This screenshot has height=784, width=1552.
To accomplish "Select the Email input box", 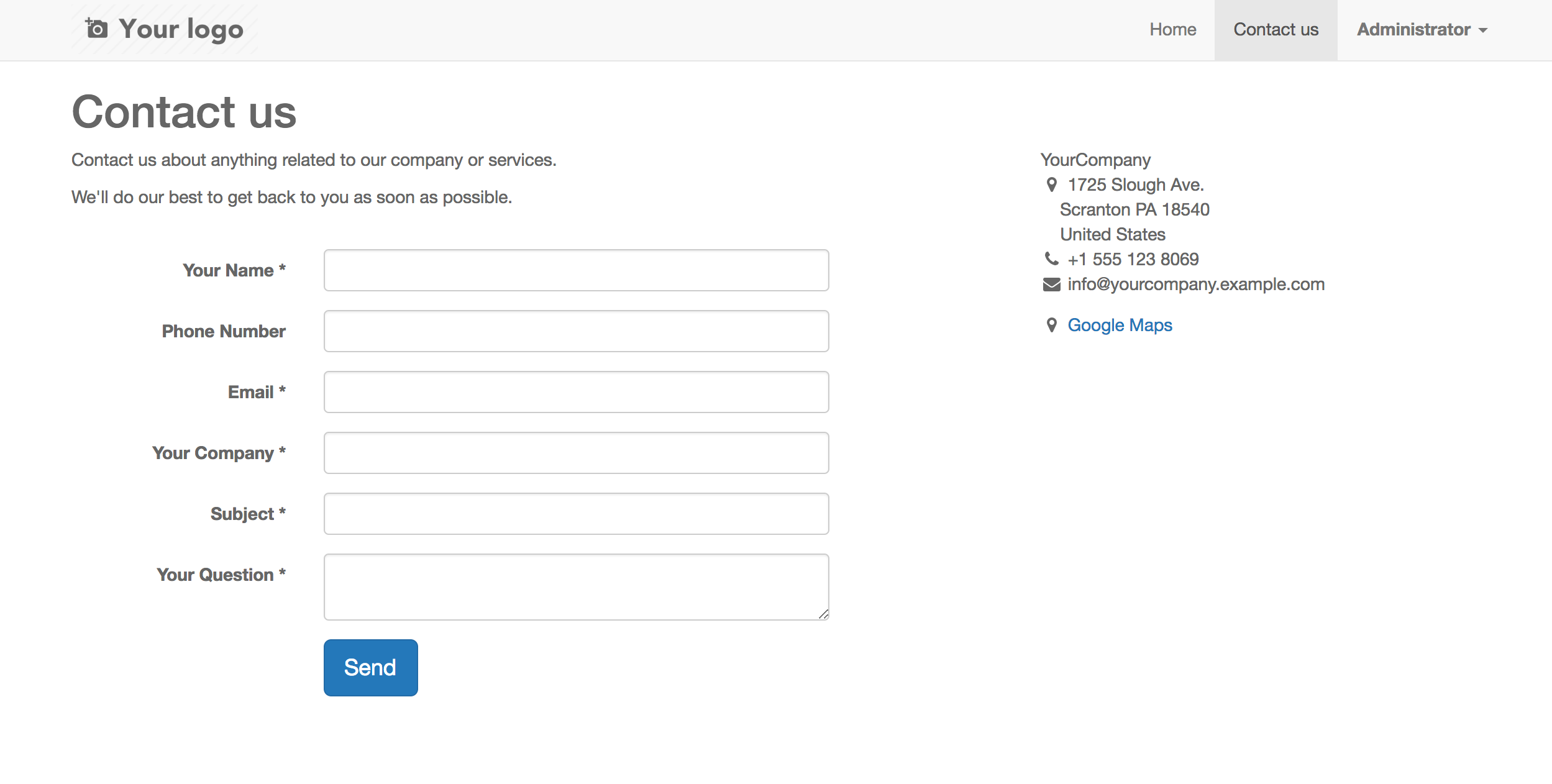I will click(x=576, y=392).
